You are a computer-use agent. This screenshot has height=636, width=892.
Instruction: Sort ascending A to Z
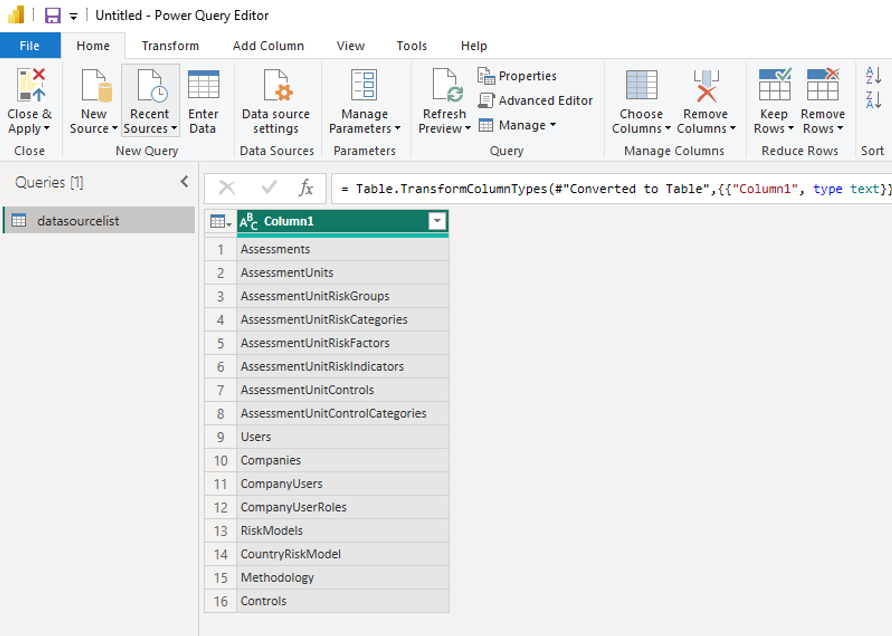click(x=873, y=75)
